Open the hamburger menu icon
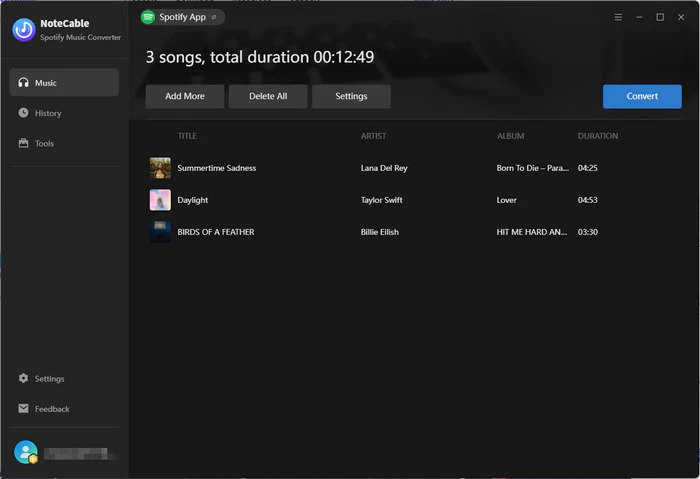The height and width of the screenshot is (479, 700). click(618, 17)
